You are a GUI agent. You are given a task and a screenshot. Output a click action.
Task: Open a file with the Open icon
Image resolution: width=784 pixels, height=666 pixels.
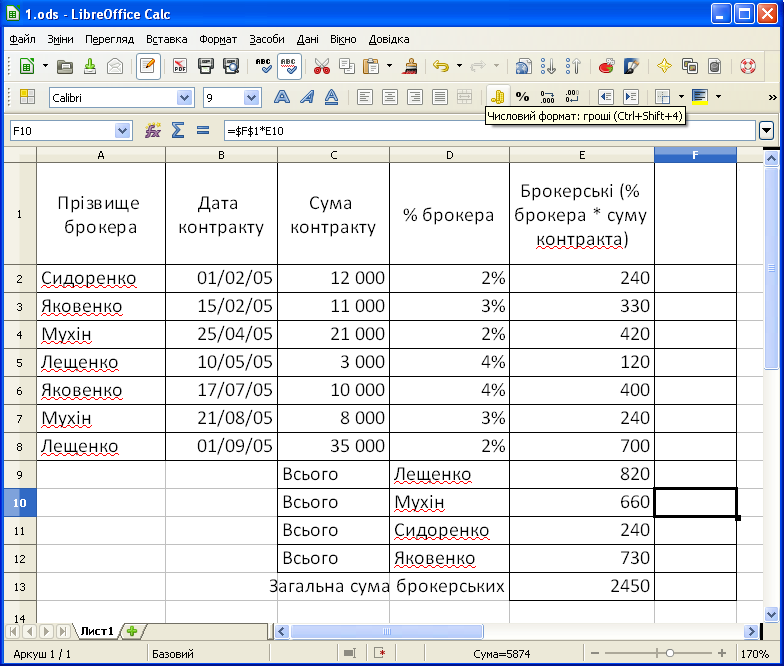(x=65, y=66)
